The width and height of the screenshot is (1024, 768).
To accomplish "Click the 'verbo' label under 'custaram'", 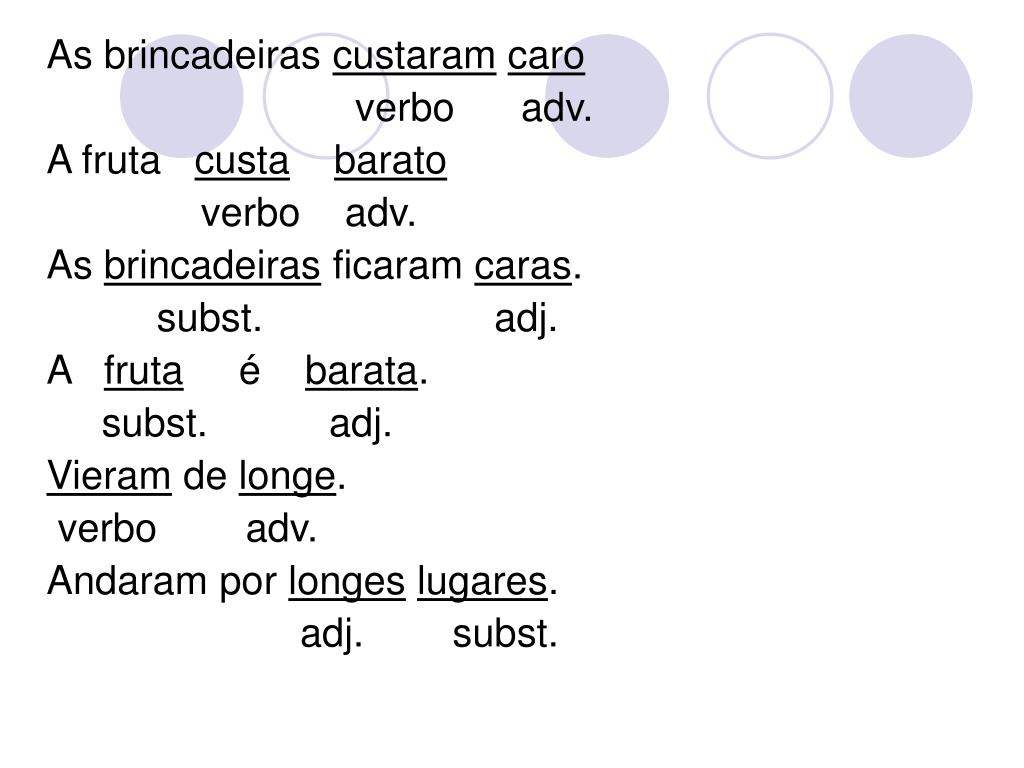I will 404,108.
